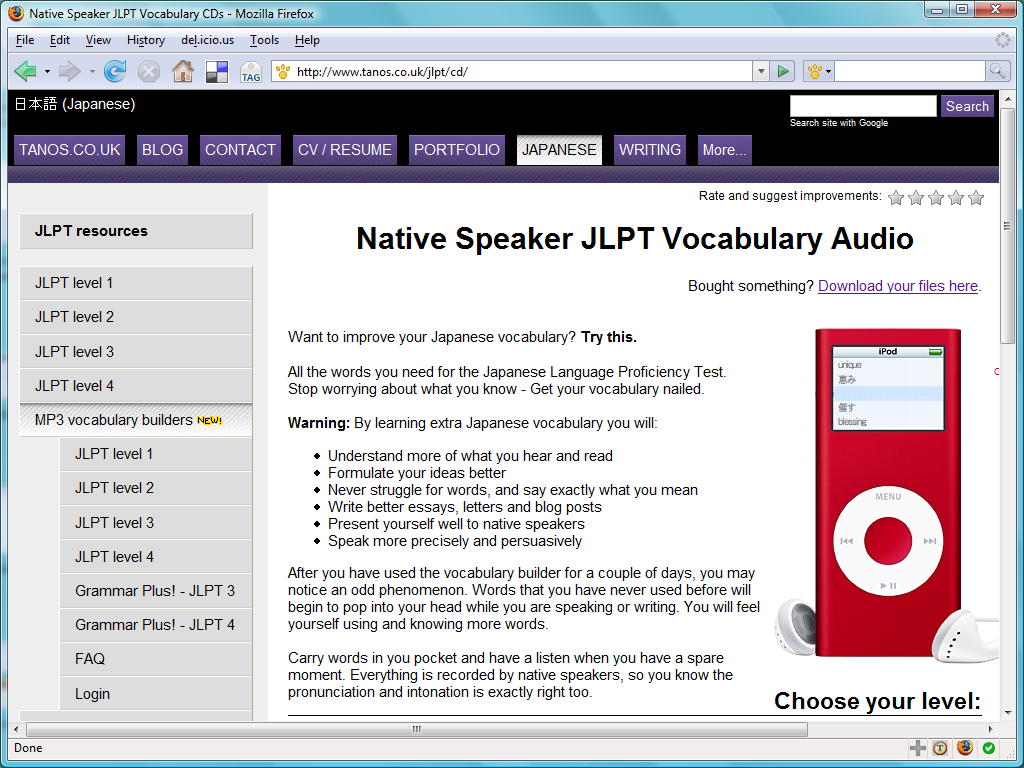
Task: Open the MP3 vocabulary builders sidebar item
Action: (136, 420)
